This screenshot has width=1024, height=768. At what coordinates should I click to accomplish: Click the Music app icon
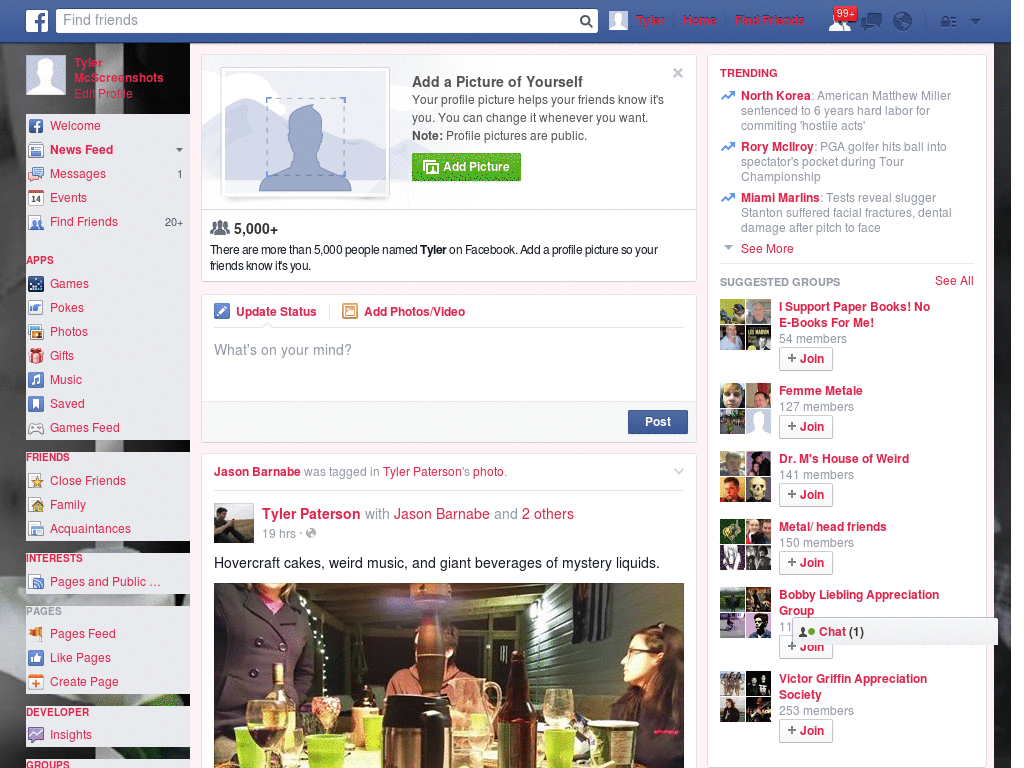[36, 380]
